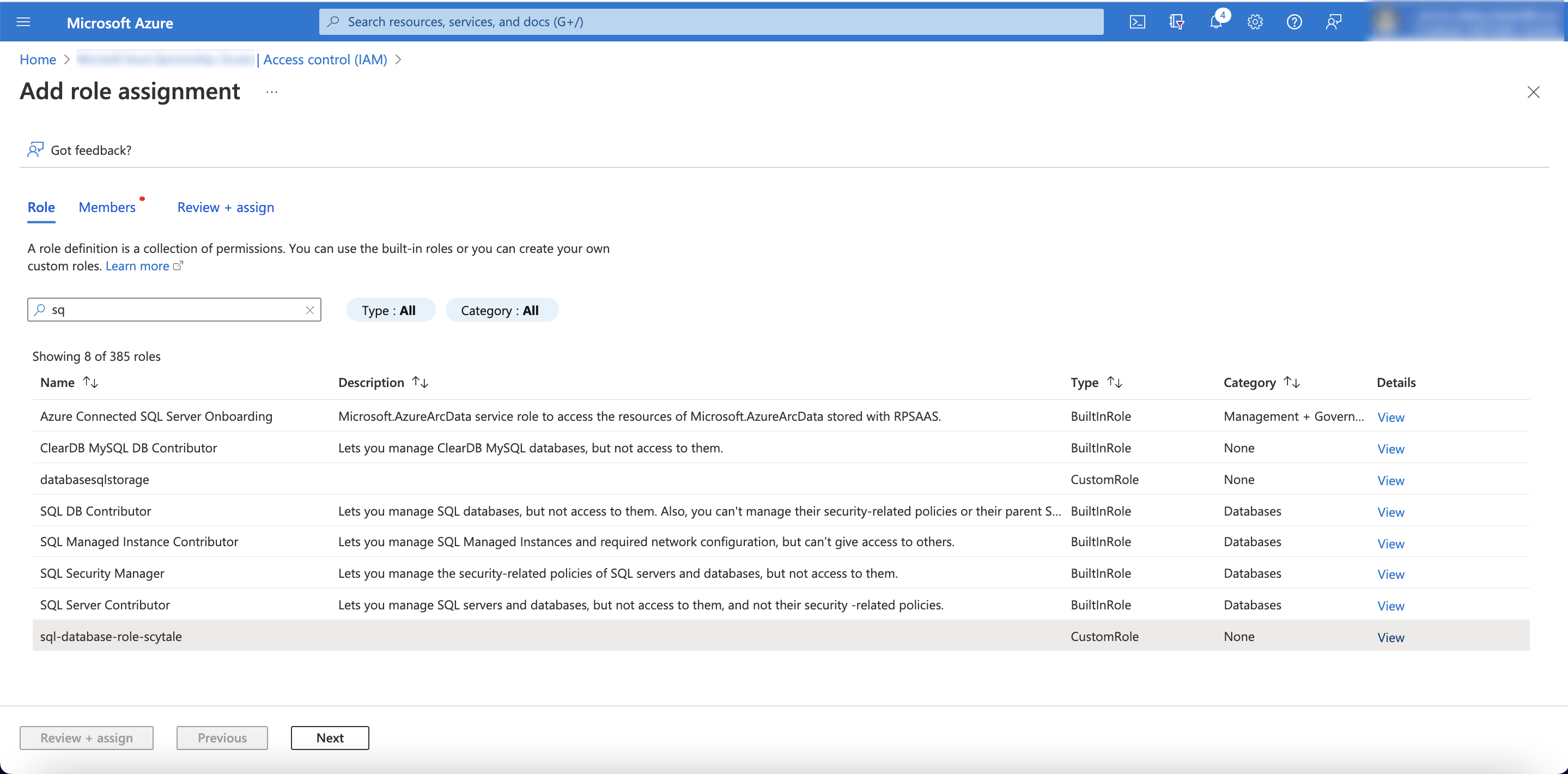The image size is (1568, 774).
Task: Click the breadcrumb chevron after Access control (IAM)
Action: (398, 59)
